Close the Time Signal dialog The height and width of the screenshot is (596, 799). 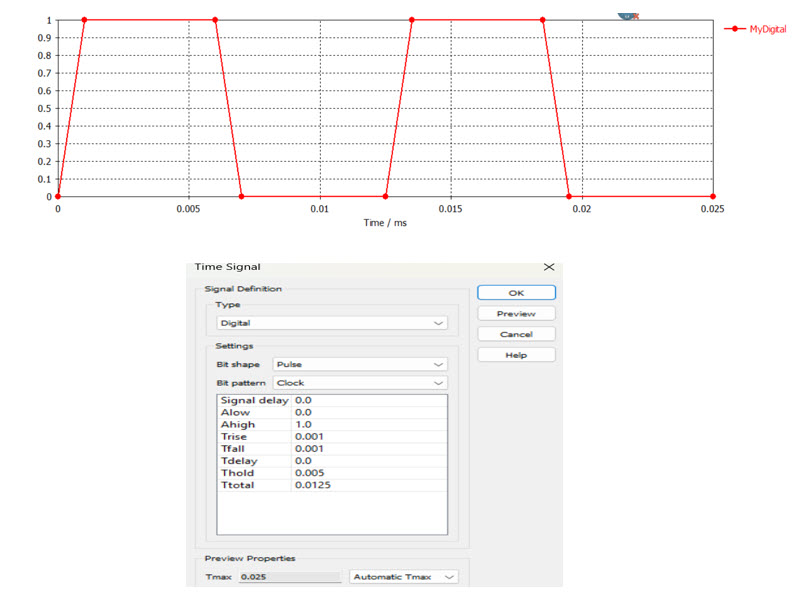pos(547,267)
